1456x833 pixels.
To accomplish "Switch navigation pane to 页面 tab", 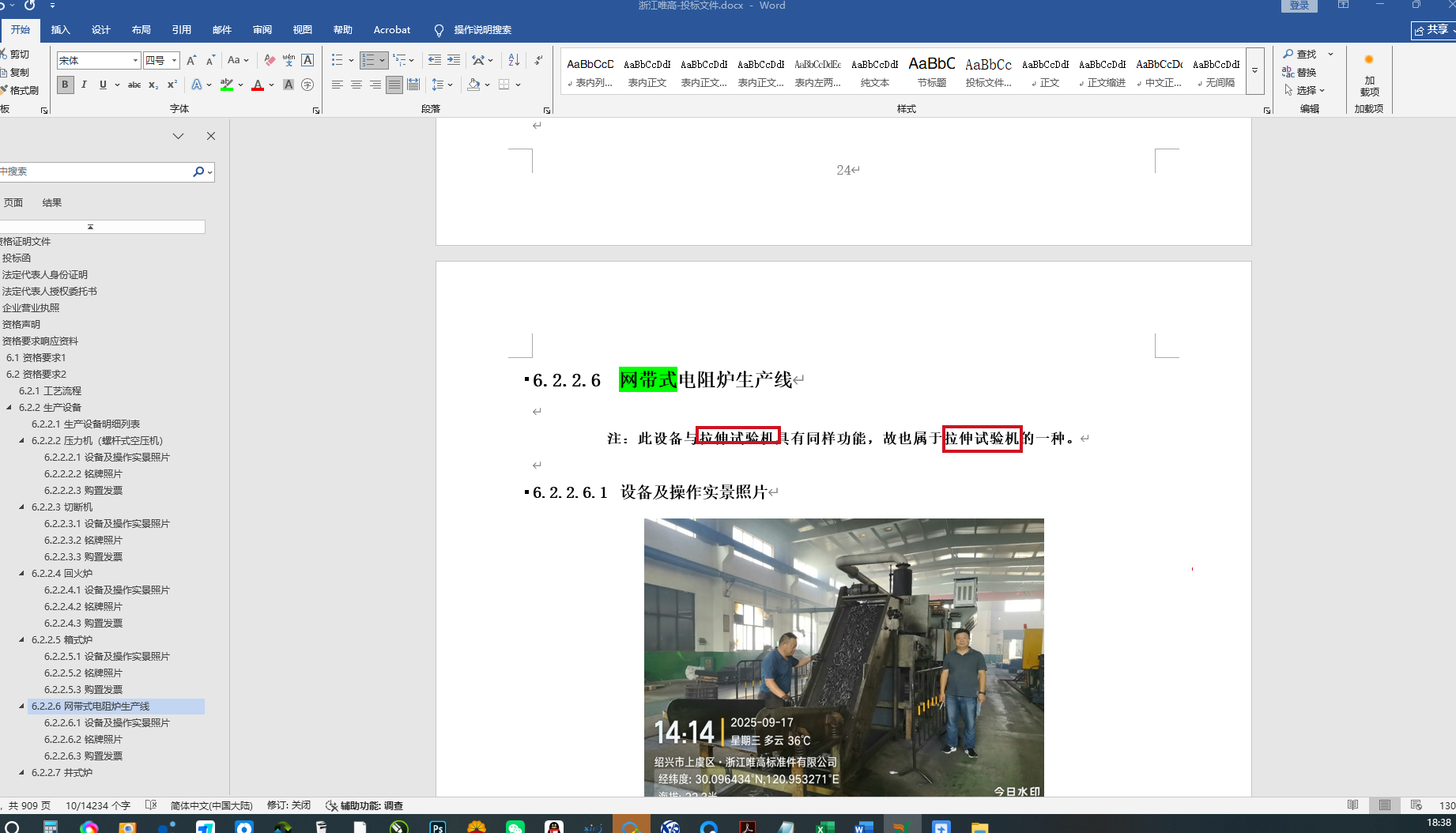I will [13, 203].
